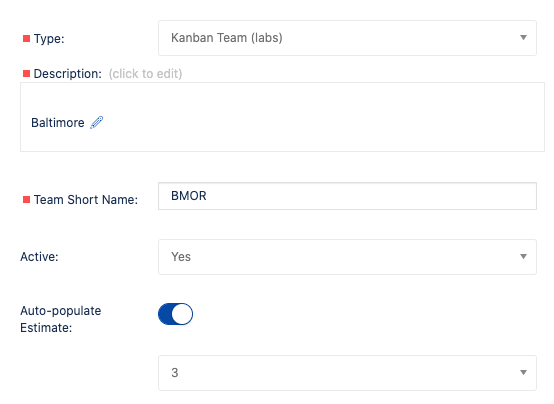Click the arrow icon on the Type field
Image resolution: width=554 pixels, height=404 pixels.
[x=523, y=37]
